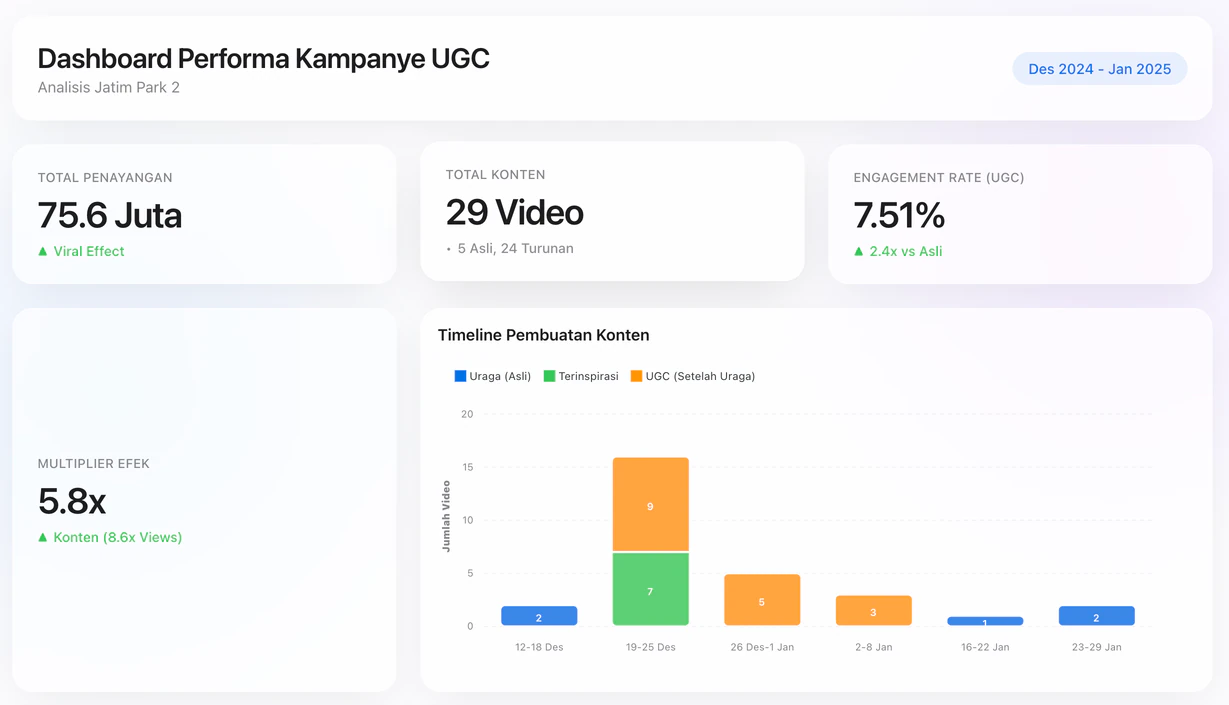Image resolution: width=1229 pixels, height=705 pixels.
Task: Click the 7.51% engagement value
Action: [899, 215]
